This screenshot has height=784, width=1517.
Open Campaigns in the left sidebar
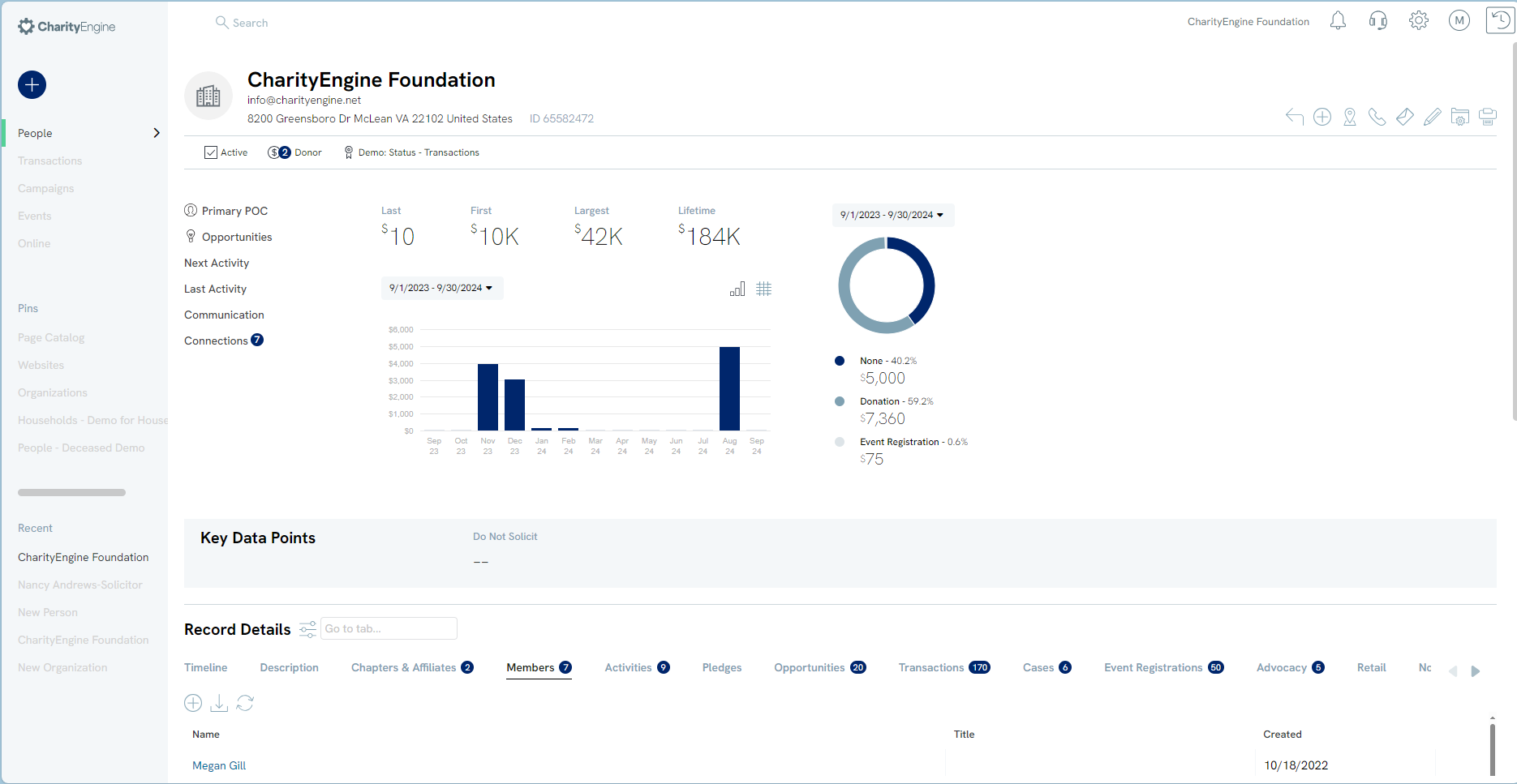(46, 188)
